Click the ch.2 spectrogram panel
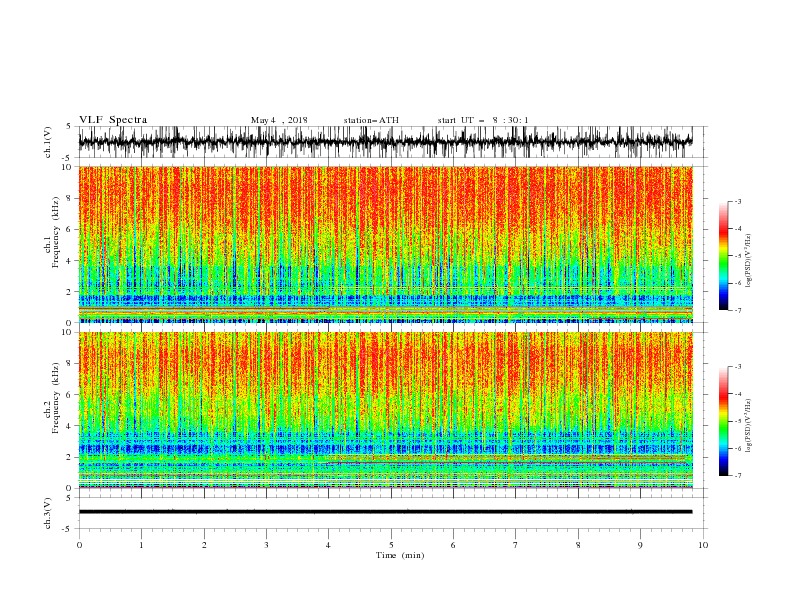 [x=385, y=410]
